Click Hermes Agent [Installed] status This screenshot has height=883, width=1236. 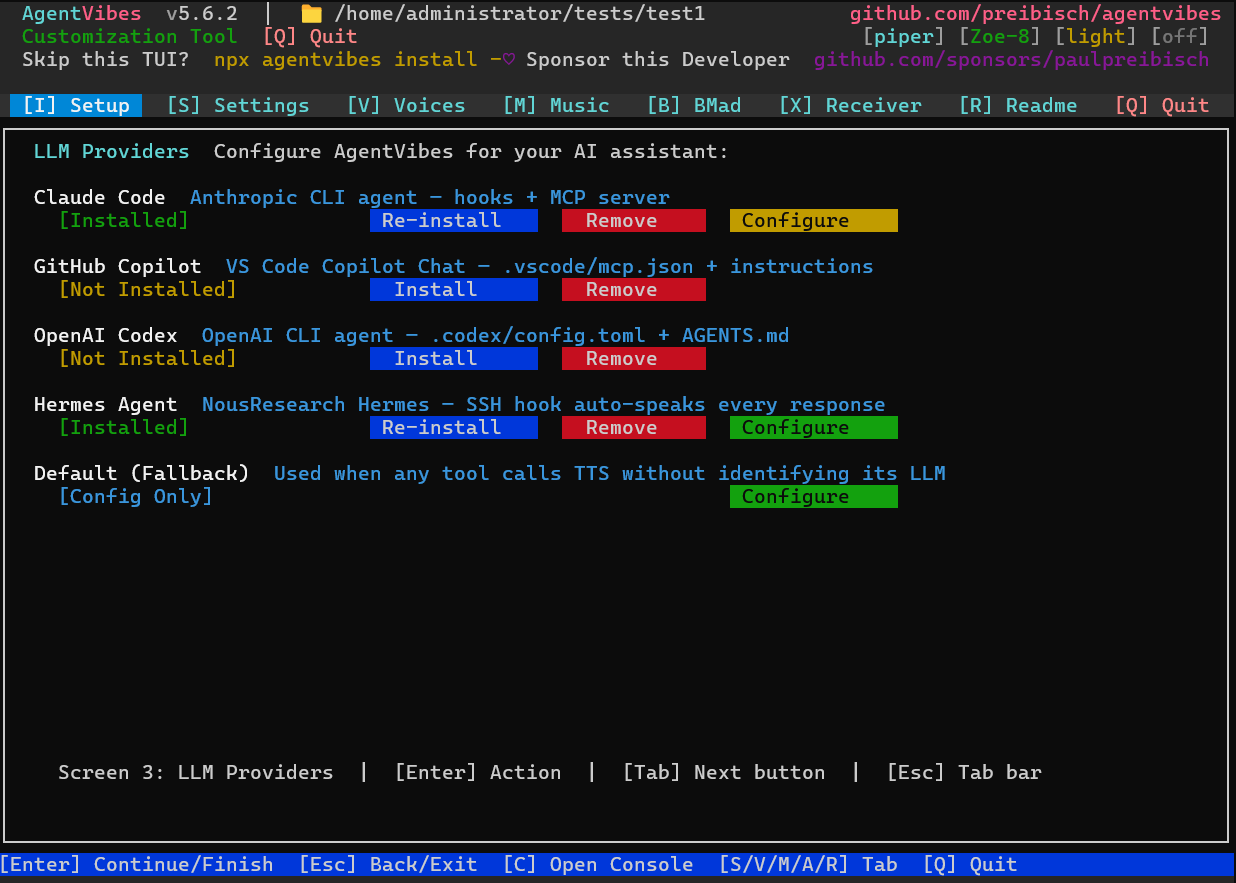tap(124, 427)
